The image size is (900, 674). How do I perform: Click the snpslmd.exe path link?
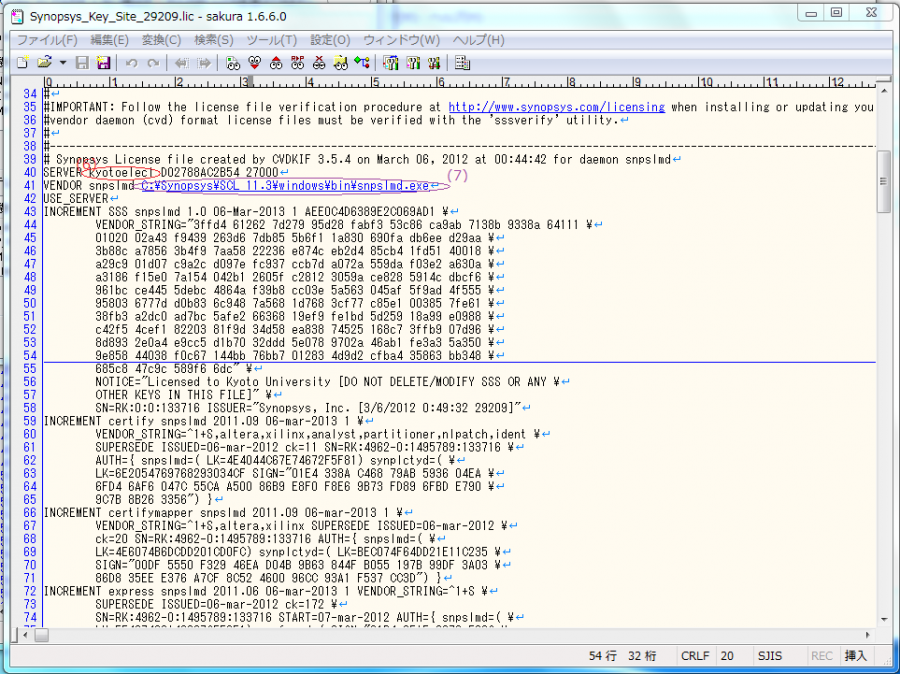tap(285, 185)
